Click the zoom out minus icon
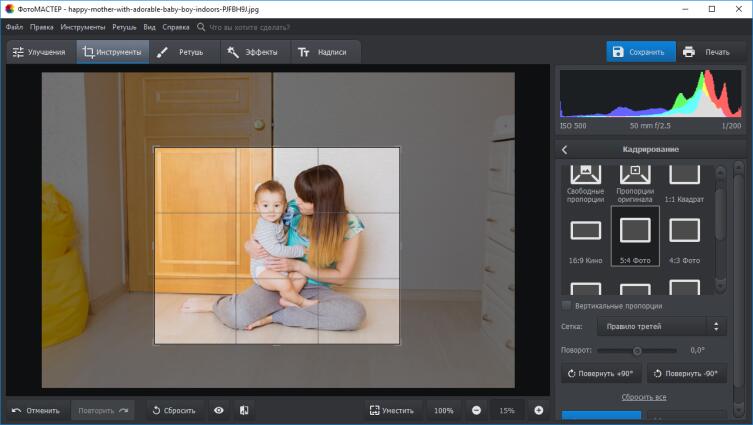The image size is (753, 425). (476, 410)
